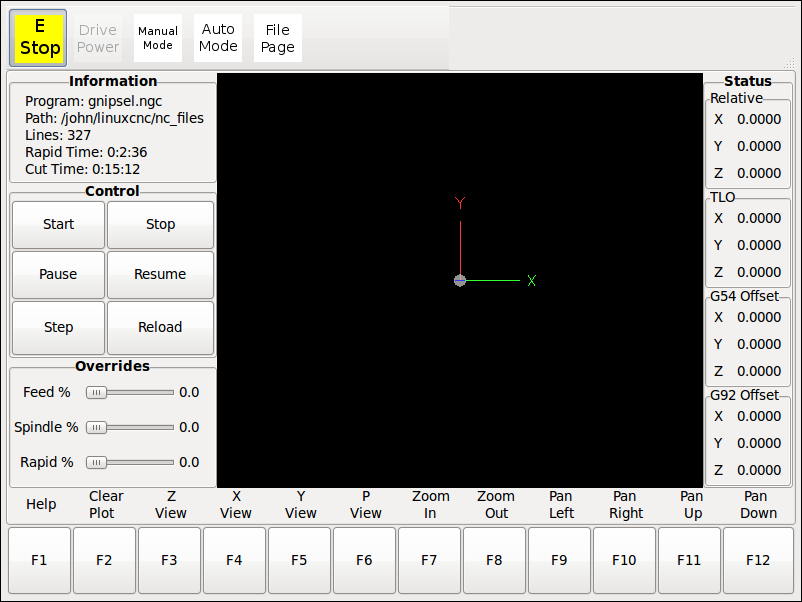802x602 pixels.
Task: Click the green X axis label in plot
Action: (531, 281)
